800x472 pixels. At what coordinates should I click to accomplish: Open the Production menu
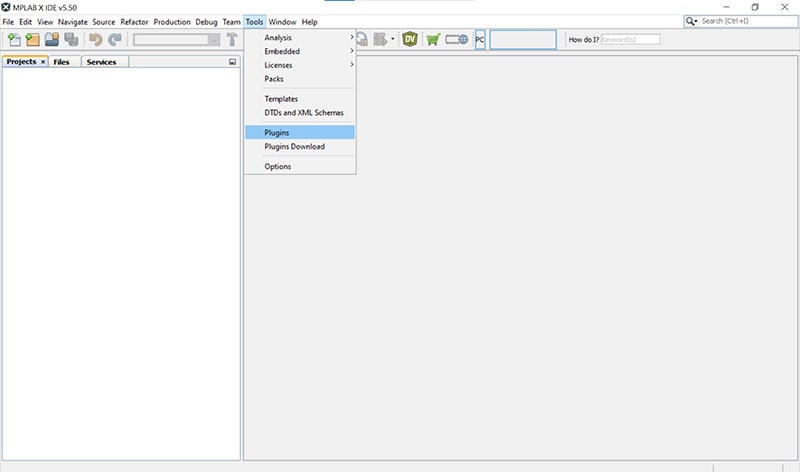click(172, 22)
